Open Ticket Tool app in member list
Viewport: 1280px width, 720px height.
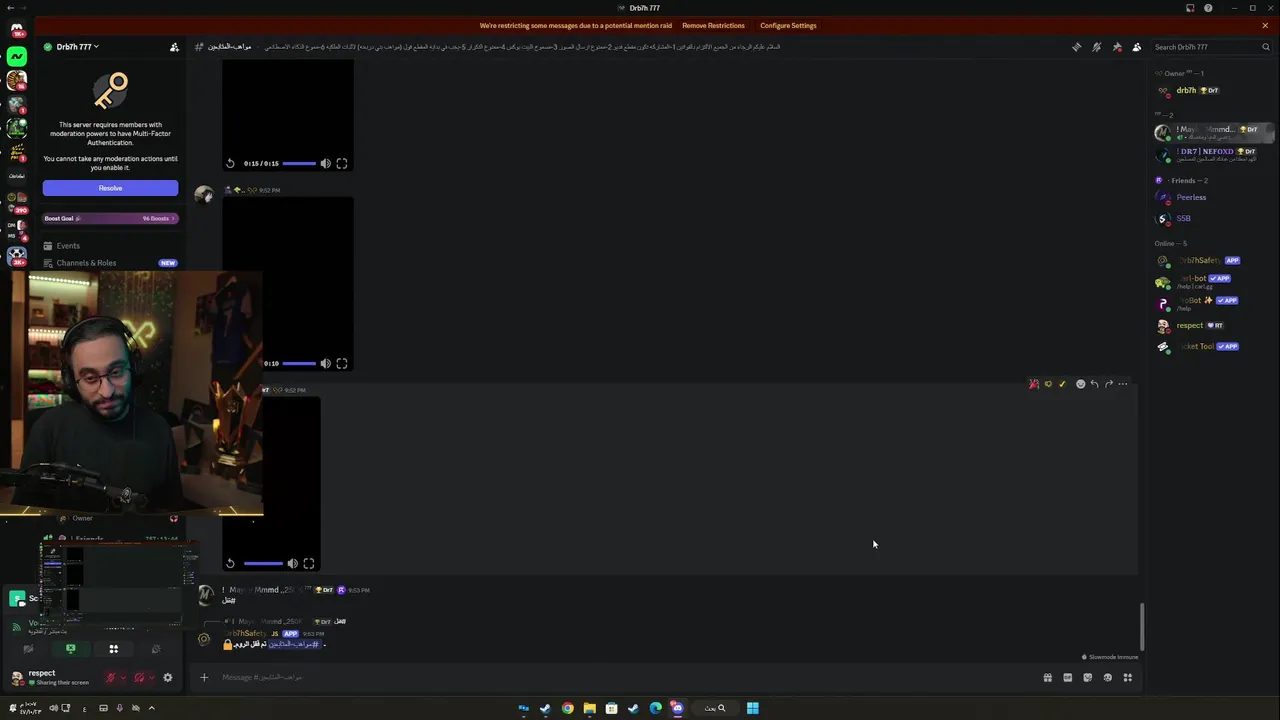[x=1213, y=346]
